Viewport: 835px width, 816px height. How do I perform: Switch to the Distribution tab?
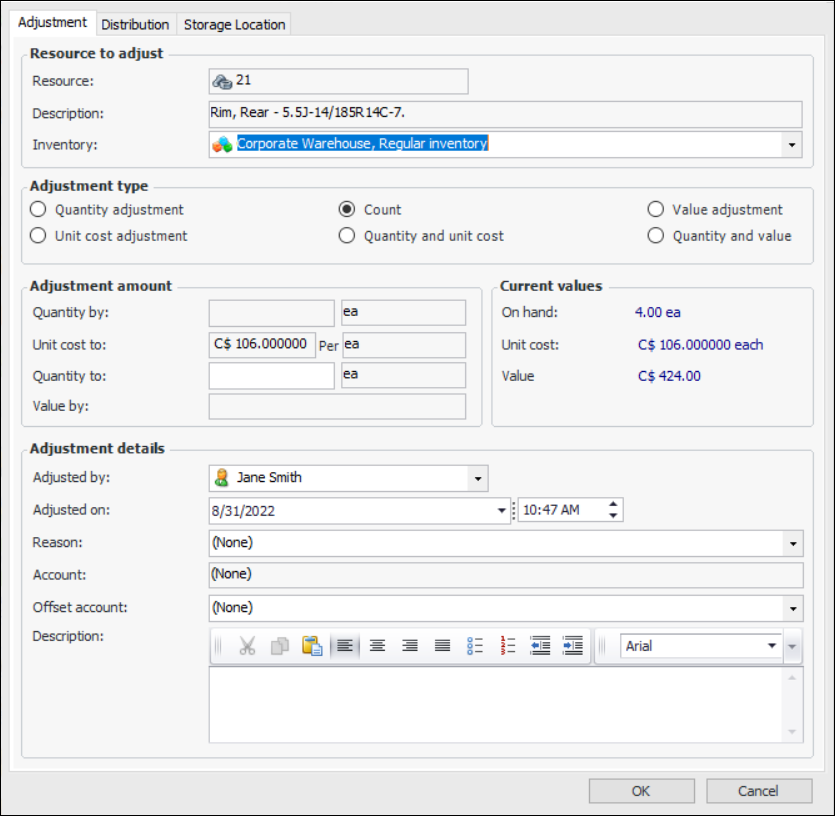pyautogui.click(x=135, y=24)
